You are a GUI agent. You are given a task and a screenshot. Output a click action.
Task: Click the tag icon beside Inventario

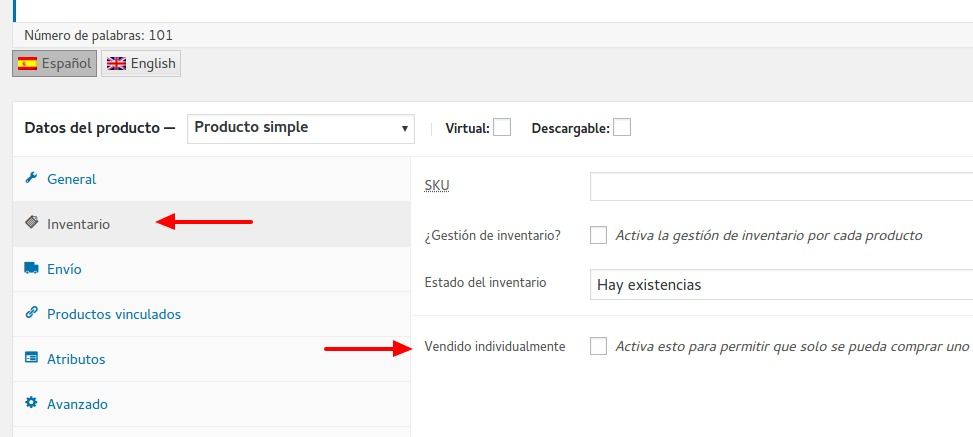[x=31, y=223]
